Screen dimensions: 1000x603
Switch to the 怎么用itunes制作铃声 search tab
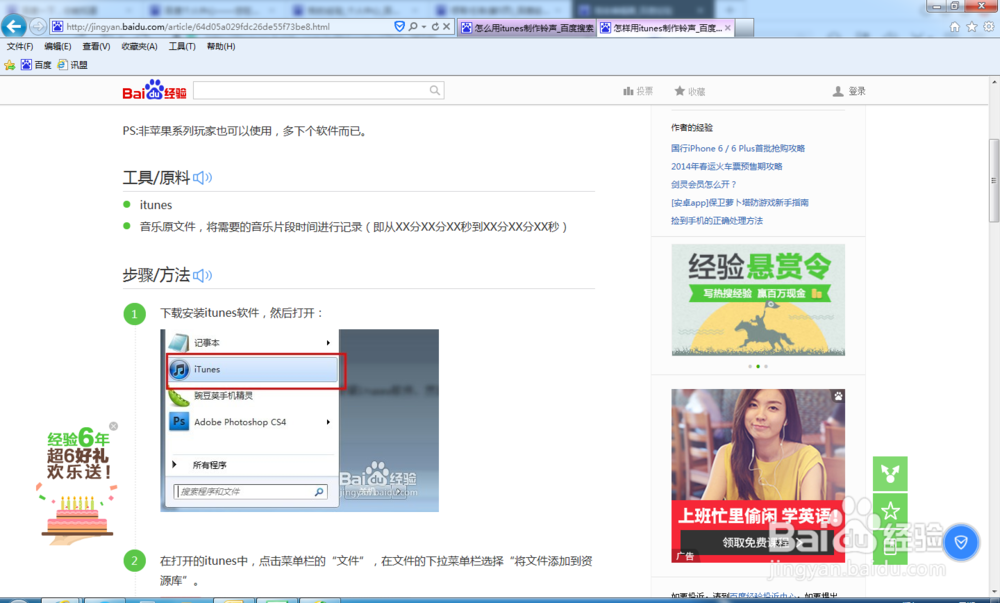[x=527, y=28]
